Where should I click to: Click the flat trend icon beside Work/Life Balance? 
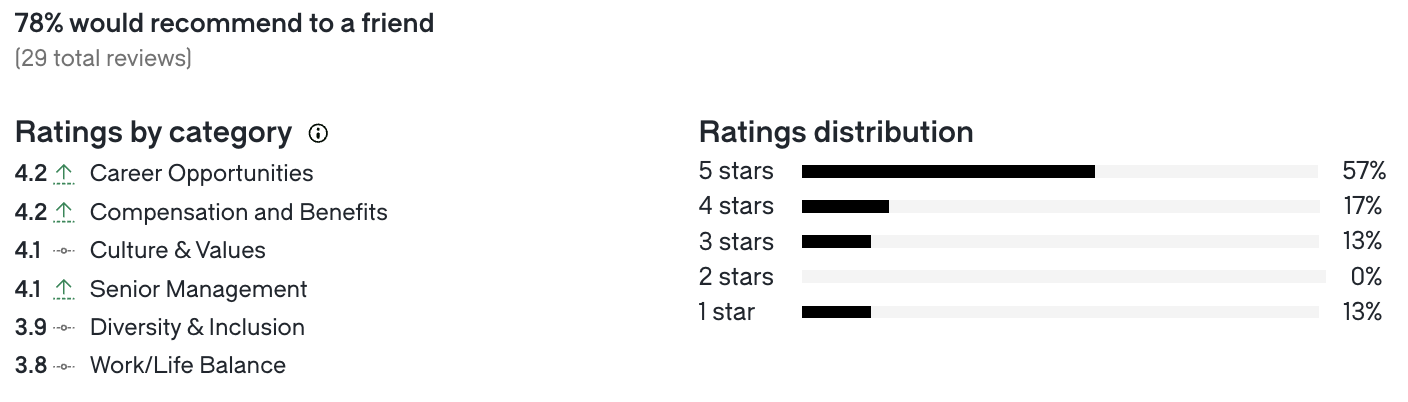(64, 366)
